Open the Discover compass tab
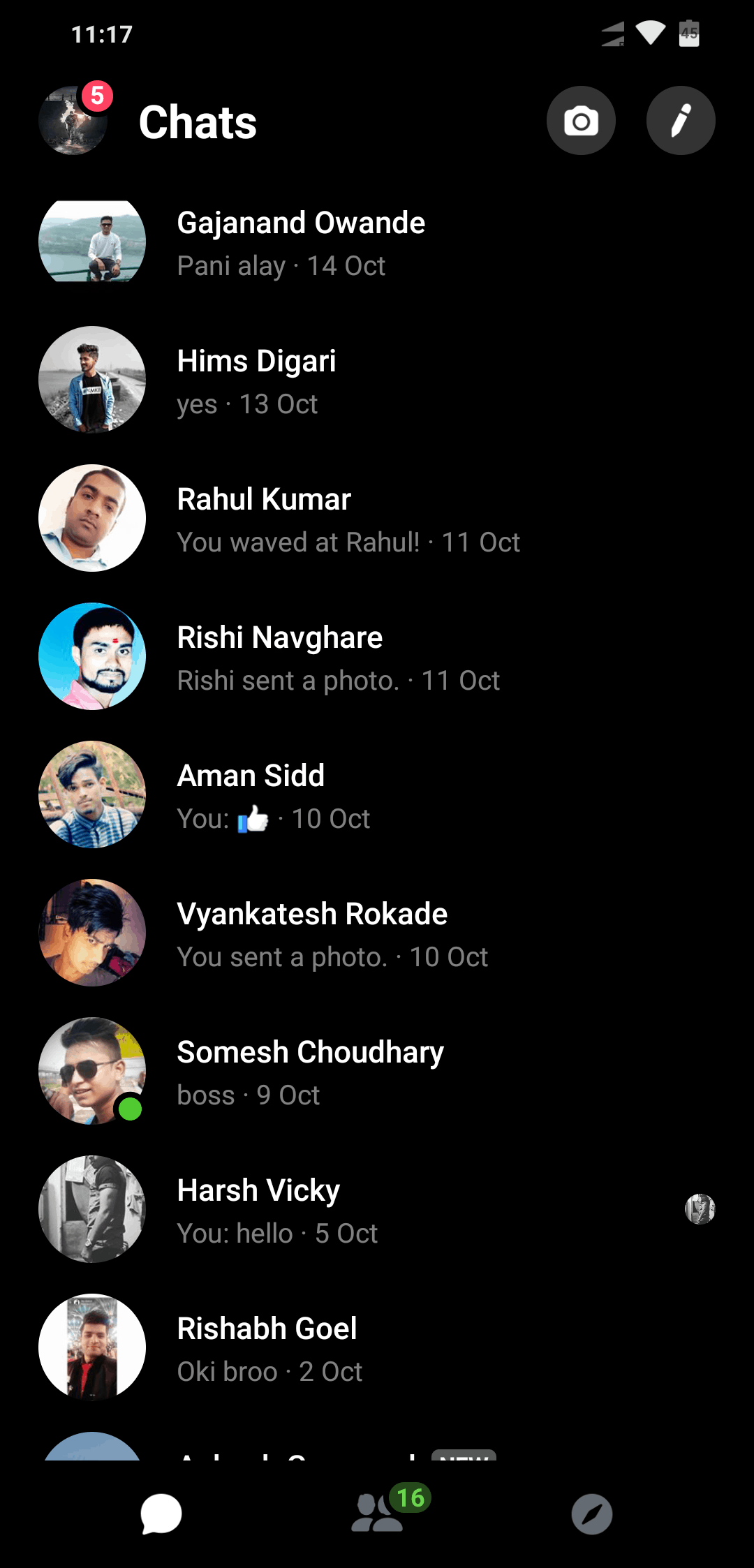The image size is (754, 1568). [592, 1514]
